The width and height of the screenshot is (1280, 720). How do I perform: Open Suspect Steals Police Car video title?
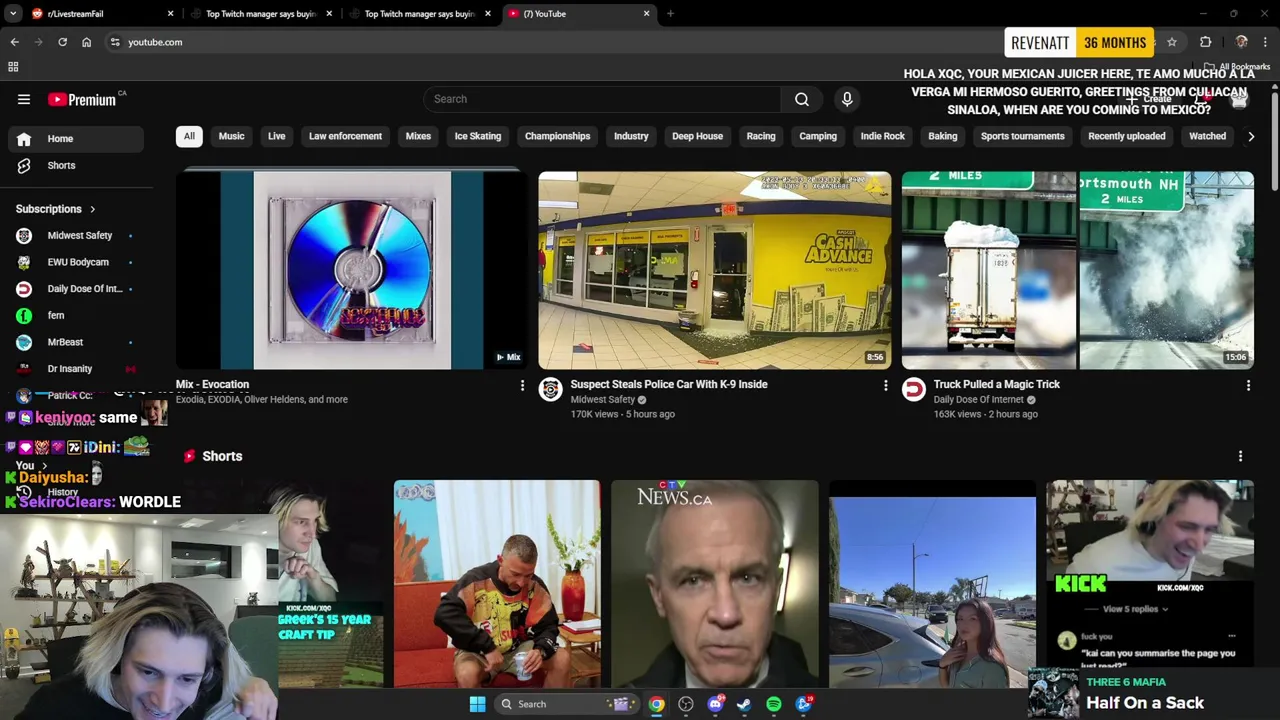pos(669,384)
